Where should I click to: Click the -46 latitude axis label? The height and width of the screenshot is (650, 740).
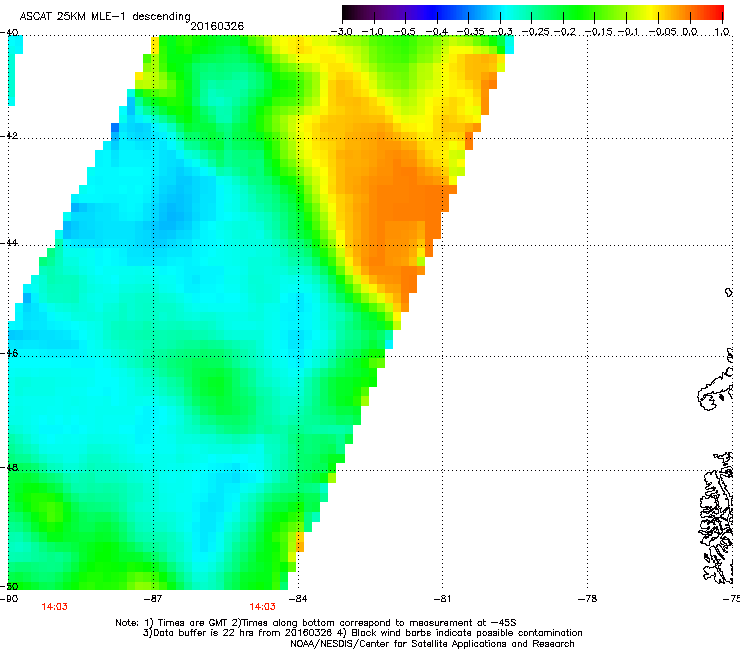pos(9,353)
